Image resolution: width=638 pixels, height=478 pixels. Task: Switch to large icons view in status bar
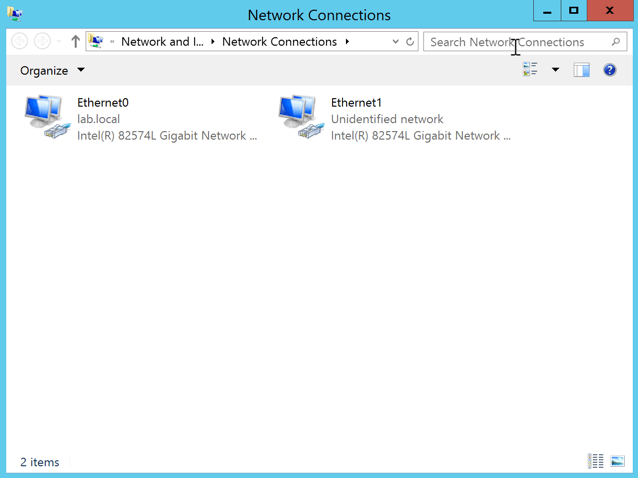tap(617, 461)
